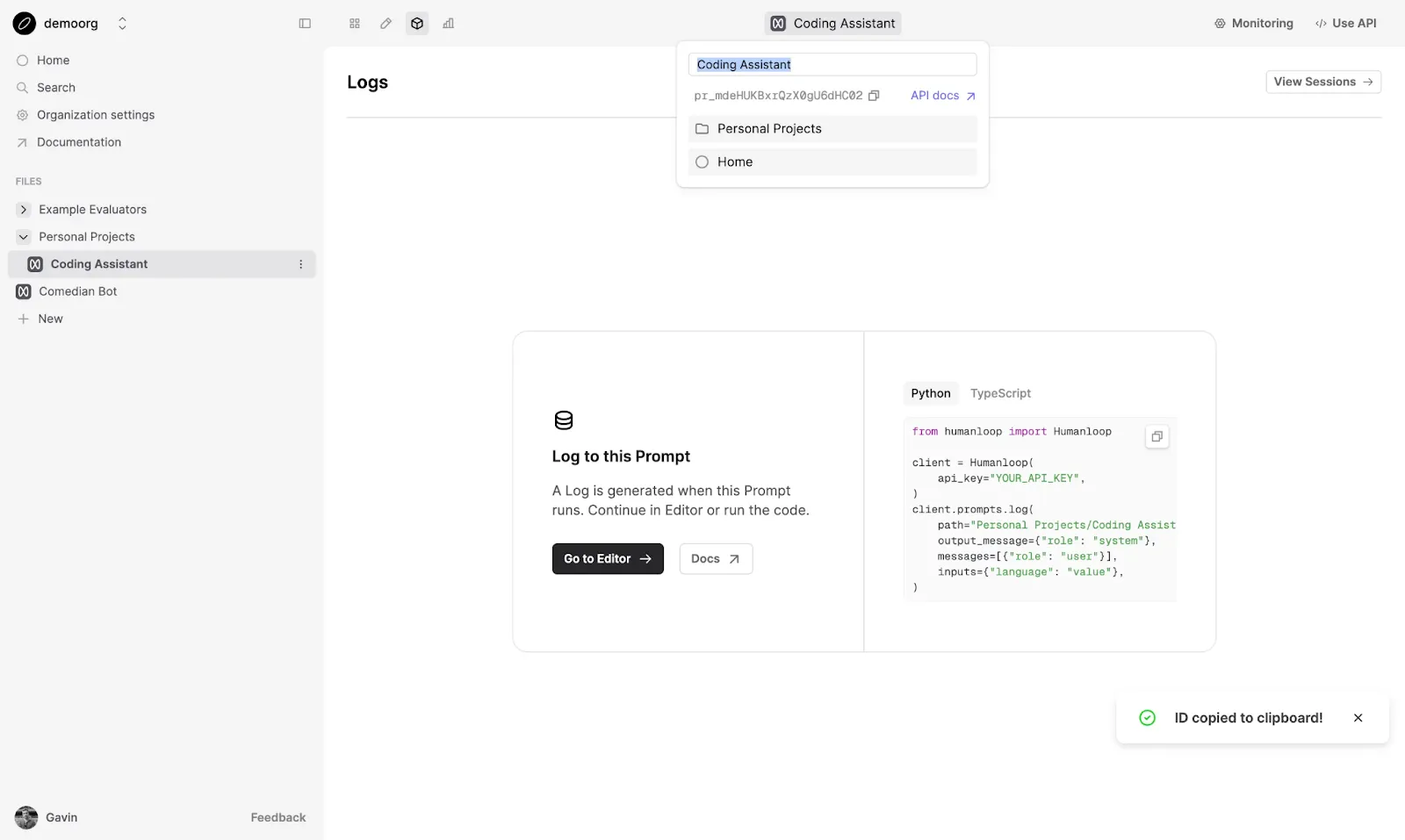Open the bar chart icon in the toolbar
Viewport: 1405px width, 840px height.
(449, 24)
